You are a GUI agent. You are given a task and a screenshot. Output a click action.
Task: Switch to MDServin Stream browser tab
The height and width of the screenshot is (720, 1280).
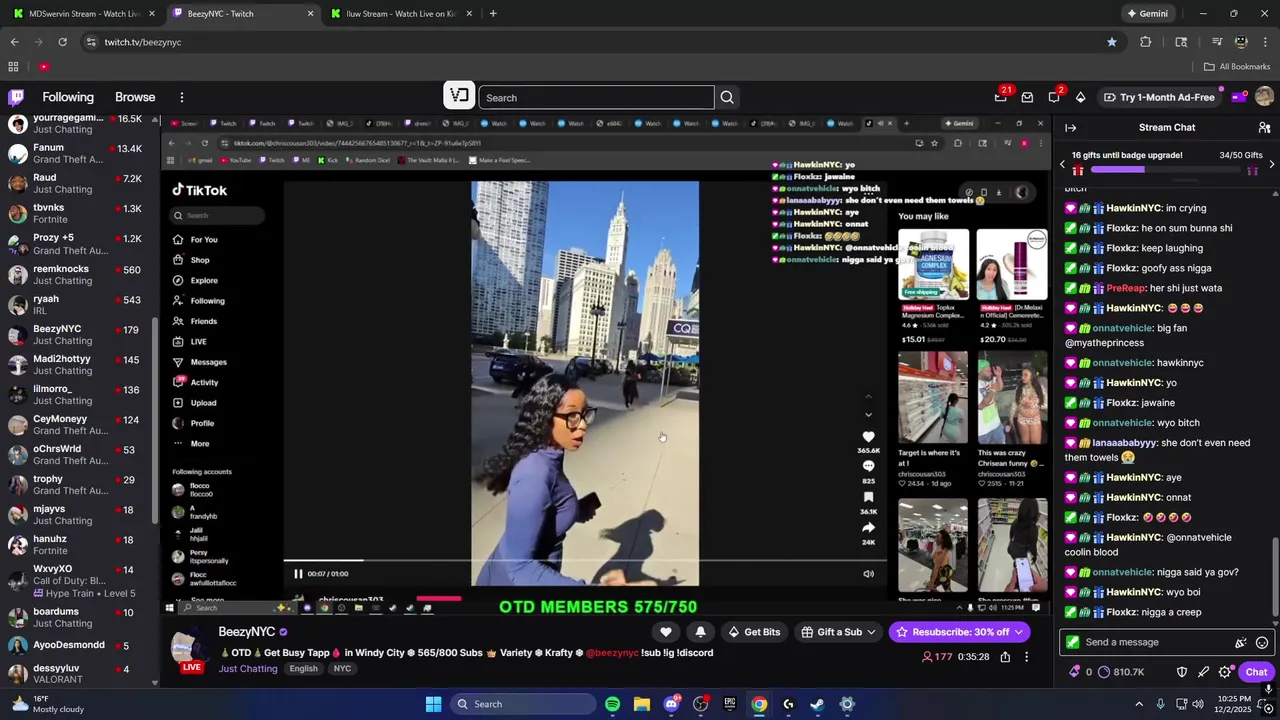84,14
